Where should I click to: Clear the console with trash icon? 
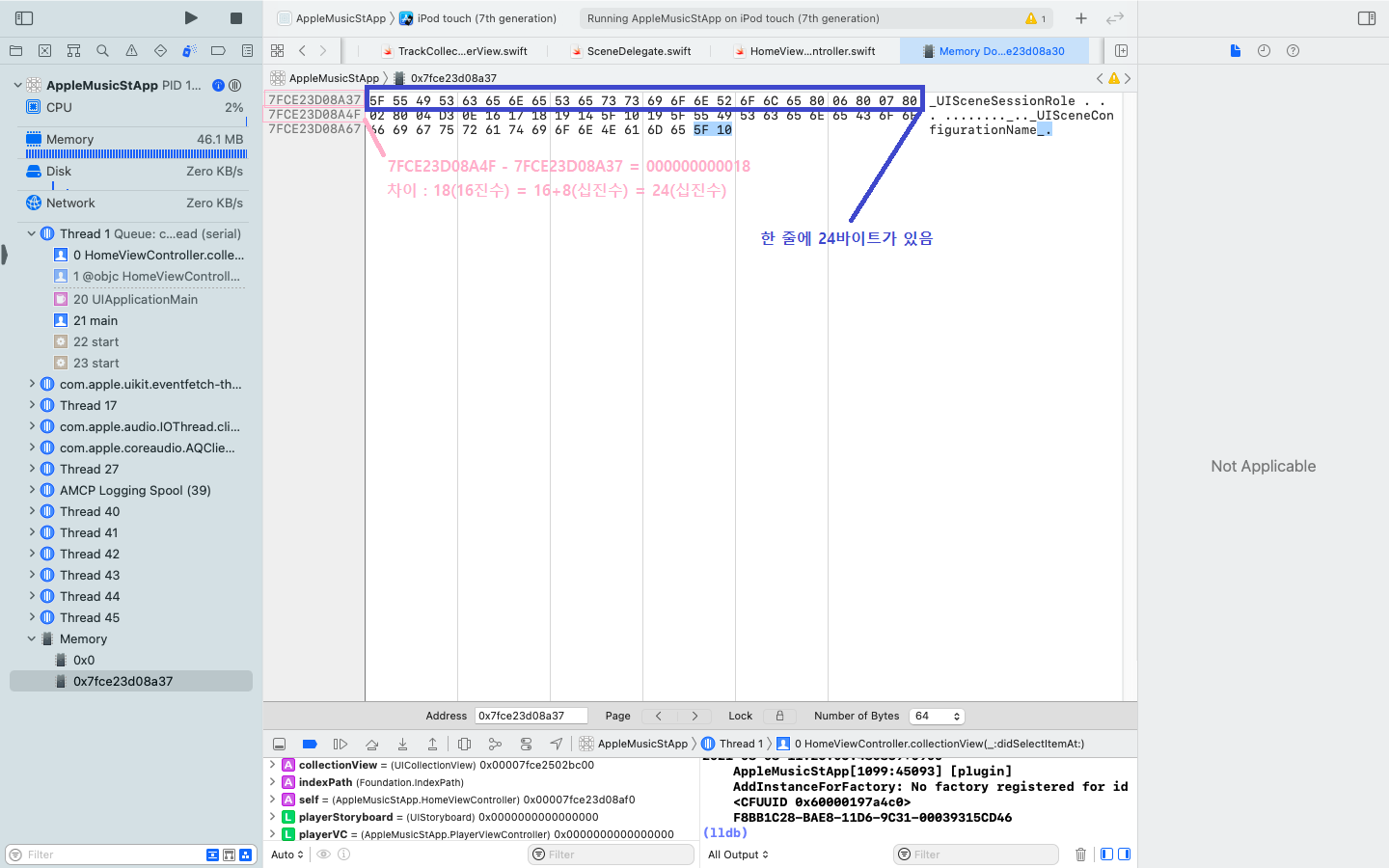point(1080,854)
